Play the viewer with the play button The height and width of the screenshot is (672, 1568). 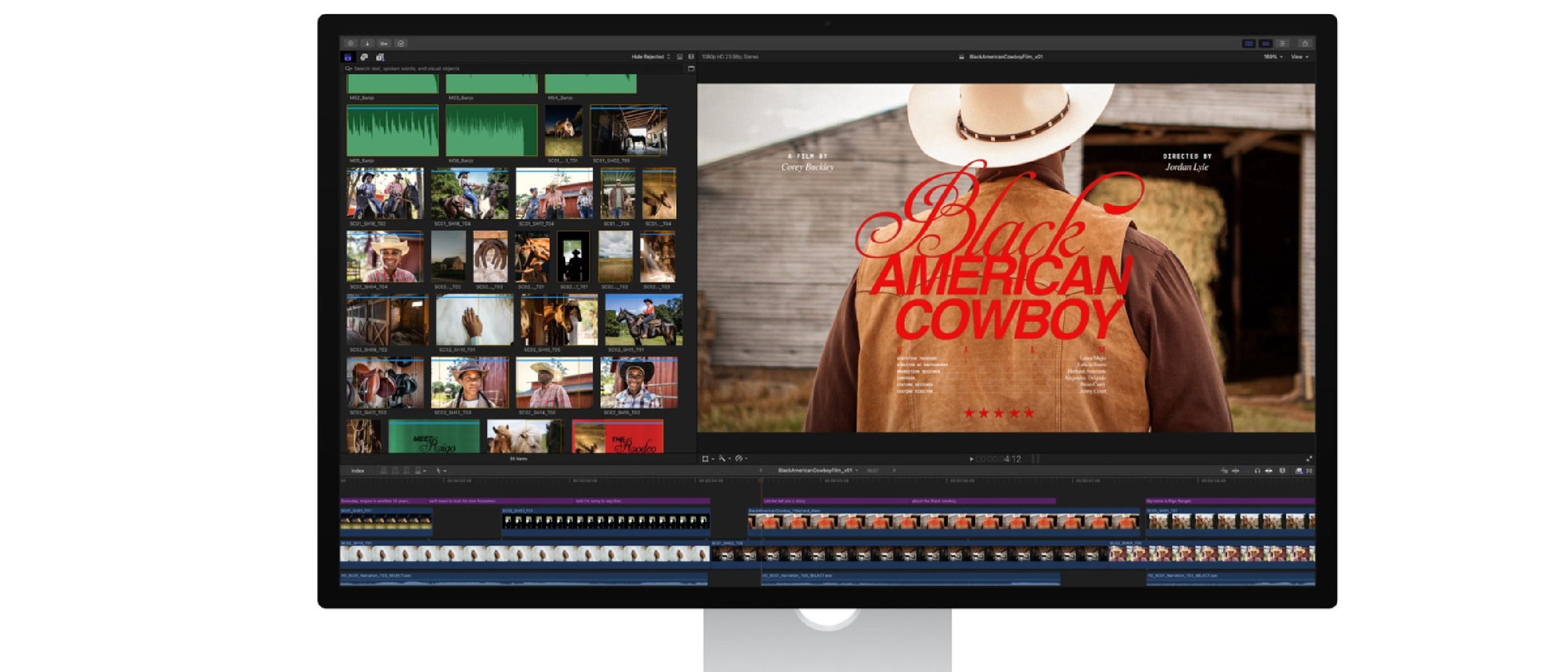(x=972, y=459)
